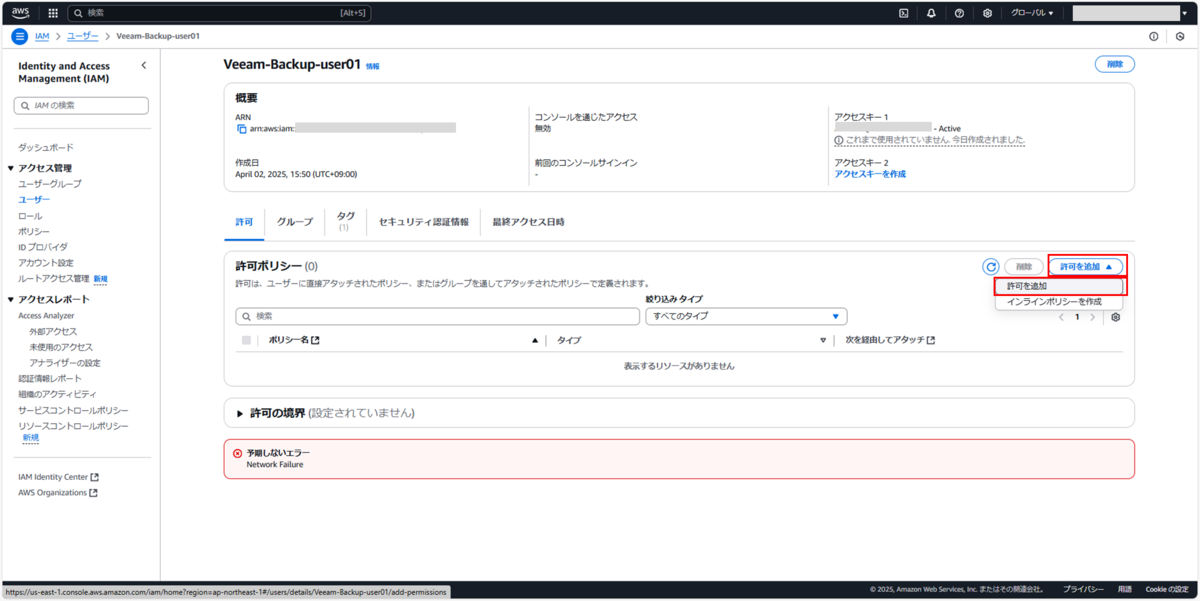Toggle the add permissions dropdown button
The width and height of the screenshot is (1200, 601).
(x=1085, y=267)
